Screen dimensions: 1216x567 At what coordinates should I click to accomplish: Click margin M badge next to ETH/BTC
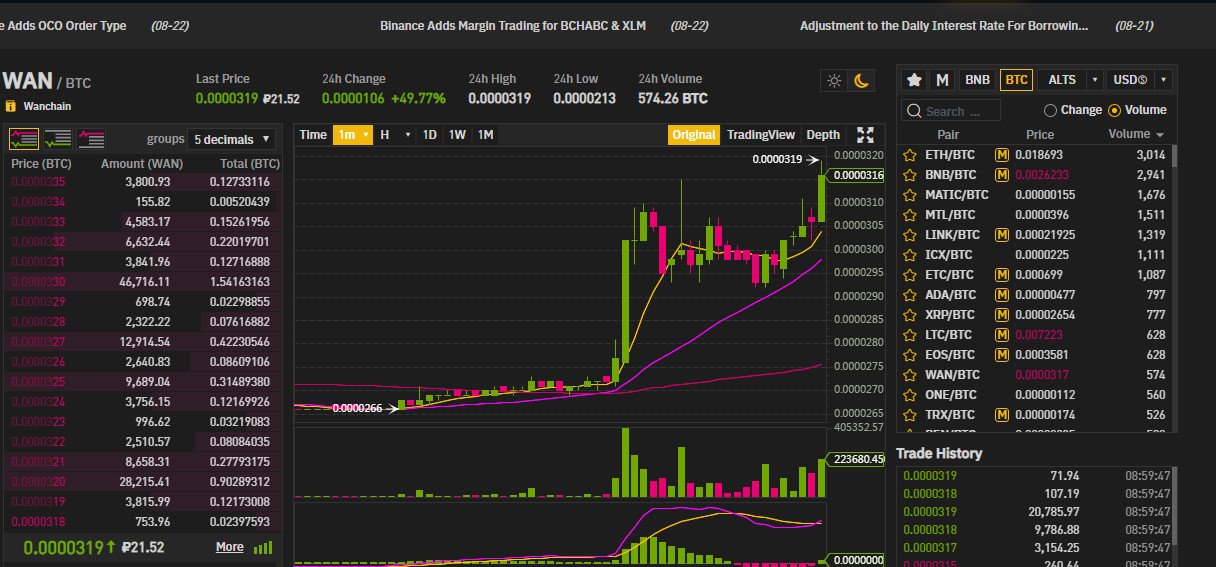[x=1001, y=155]
